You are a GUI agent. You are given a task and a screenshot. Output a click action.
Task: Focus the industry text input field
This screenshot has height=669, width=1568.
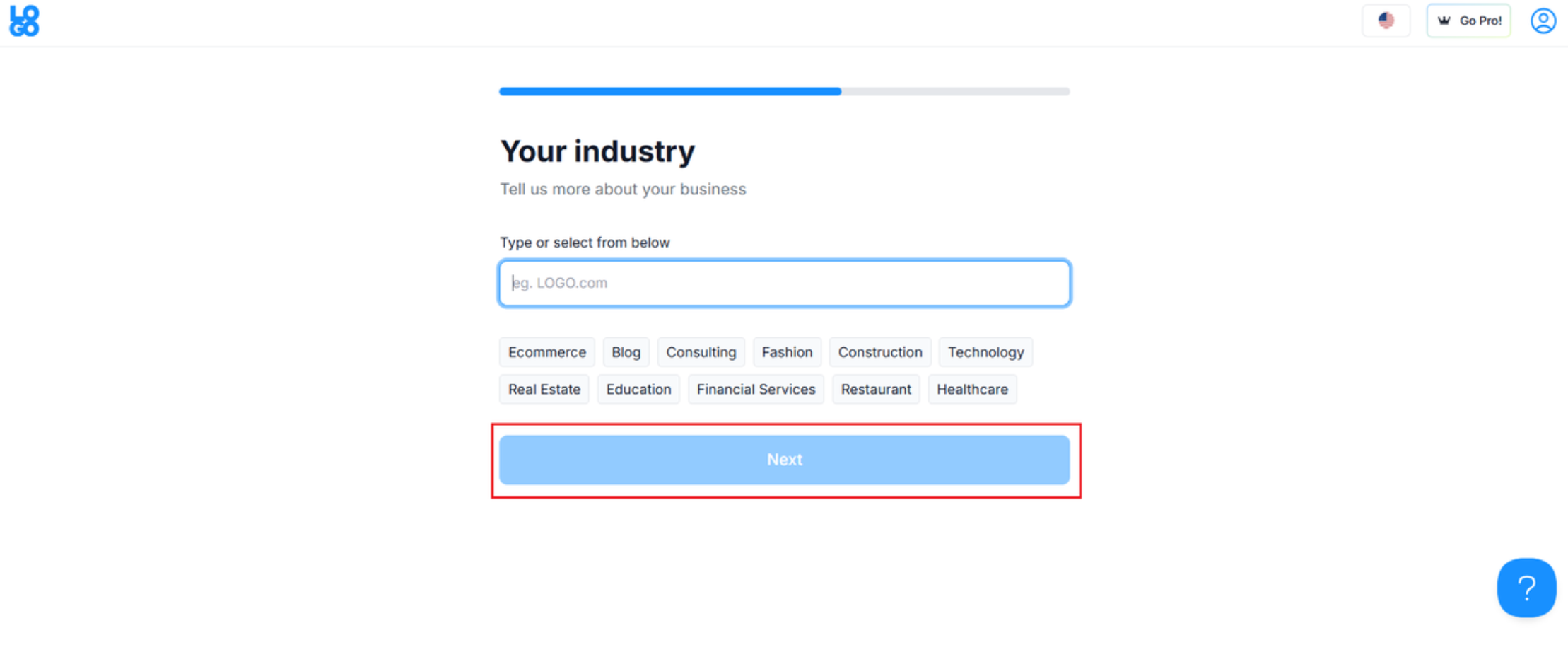[784, 283]
